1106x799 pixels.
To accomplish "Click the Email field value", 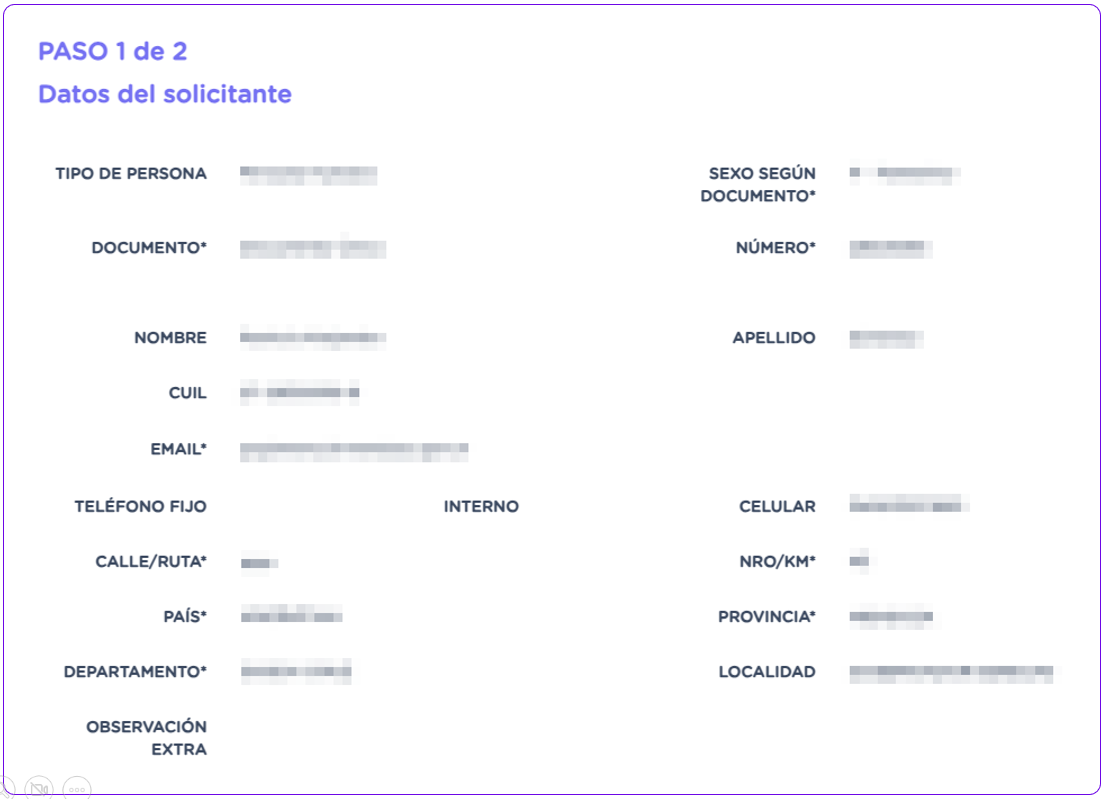I will [353, 450].
